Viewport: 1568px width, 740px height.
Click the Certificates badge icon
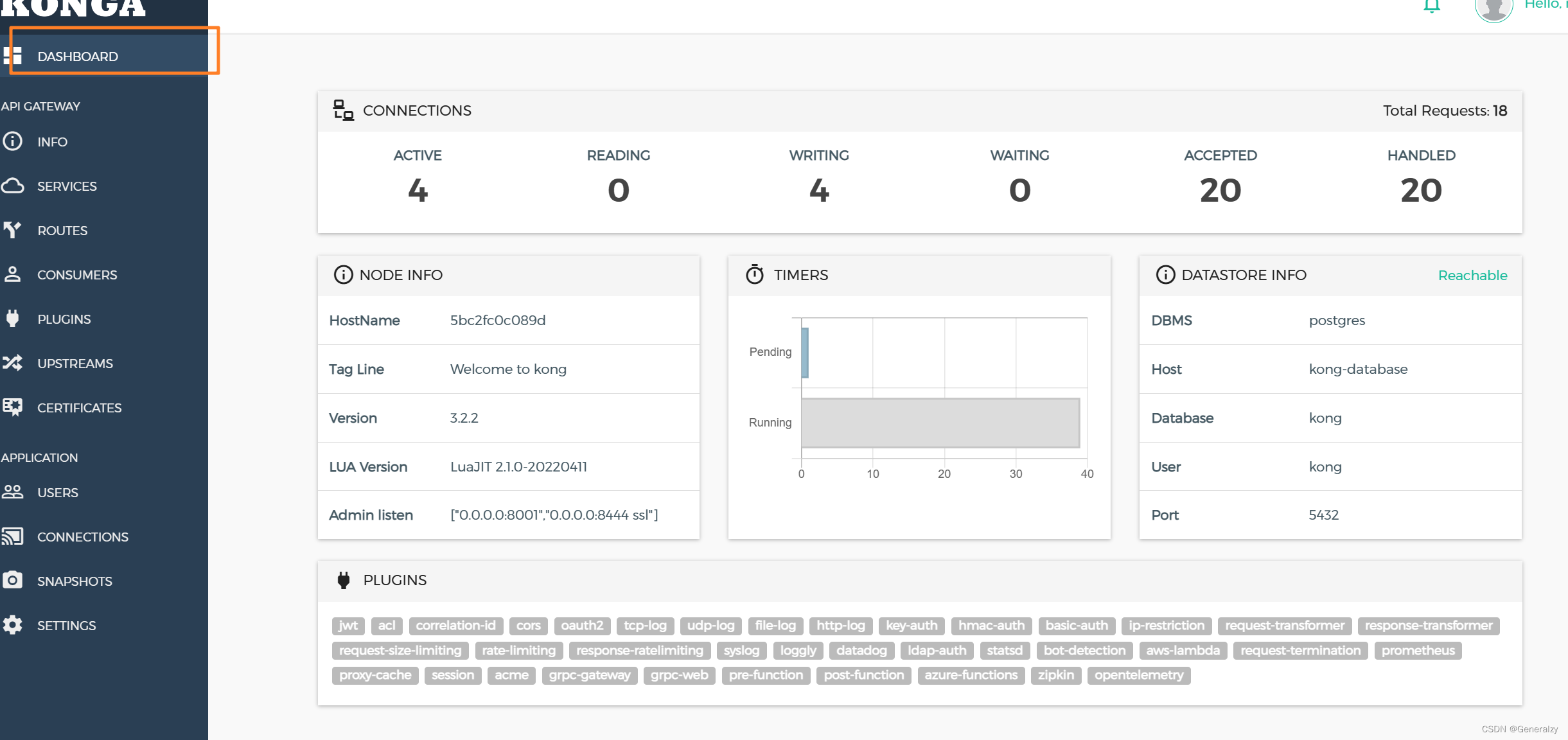(13, 407)
